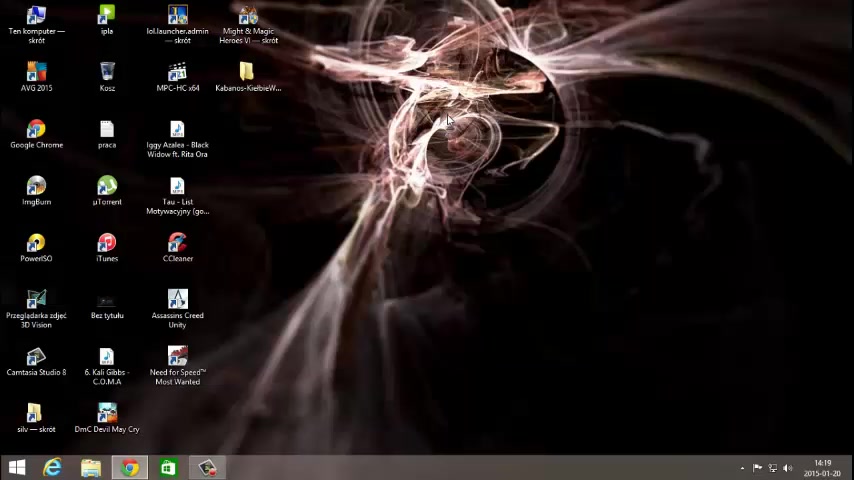Expand the hidden system tray icons arrow
Image resolution: width=854 pixels, height=480 pixels.
pos(742,468)
